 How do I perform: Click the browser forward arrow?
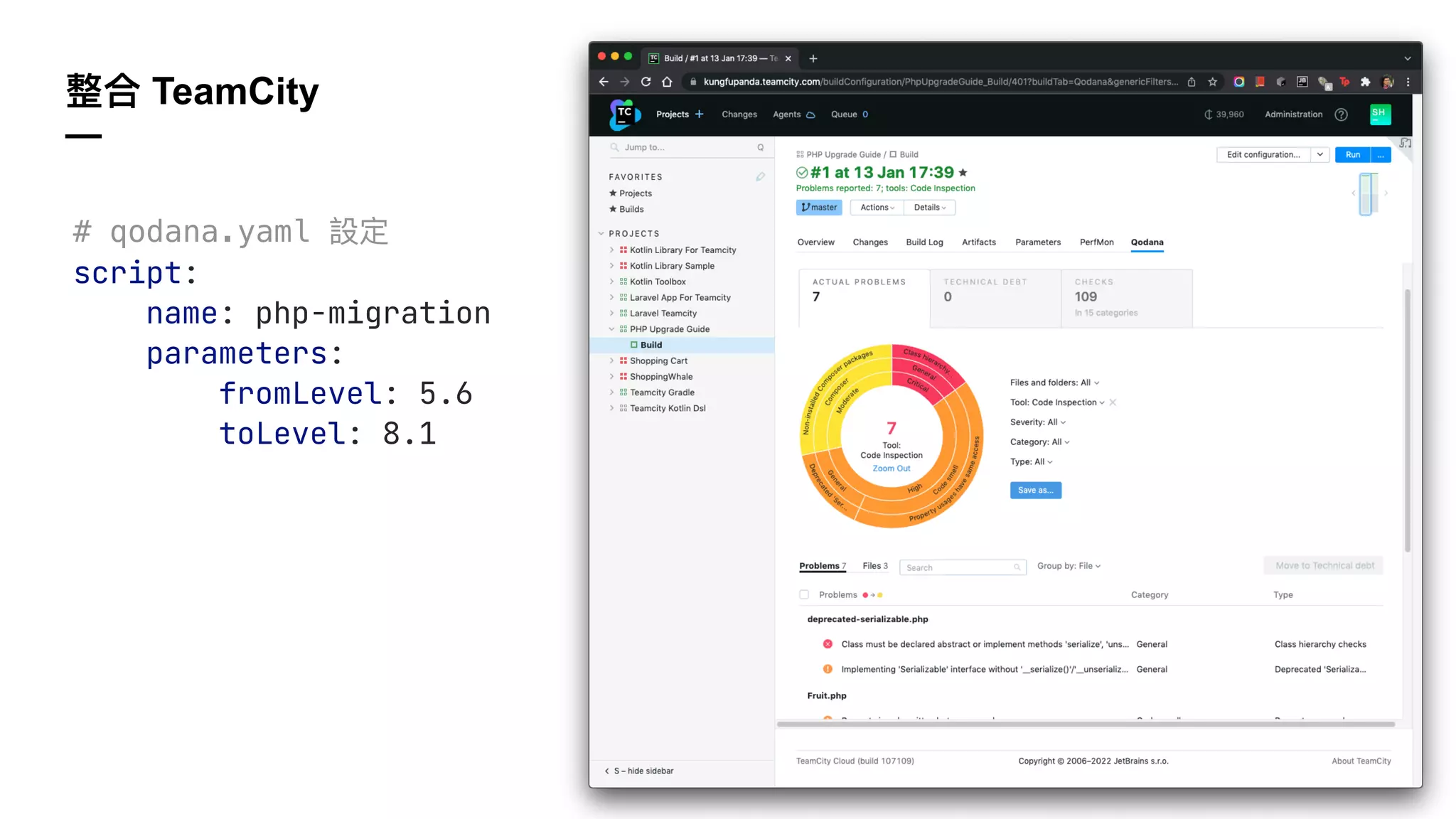(x=625, y=82)
